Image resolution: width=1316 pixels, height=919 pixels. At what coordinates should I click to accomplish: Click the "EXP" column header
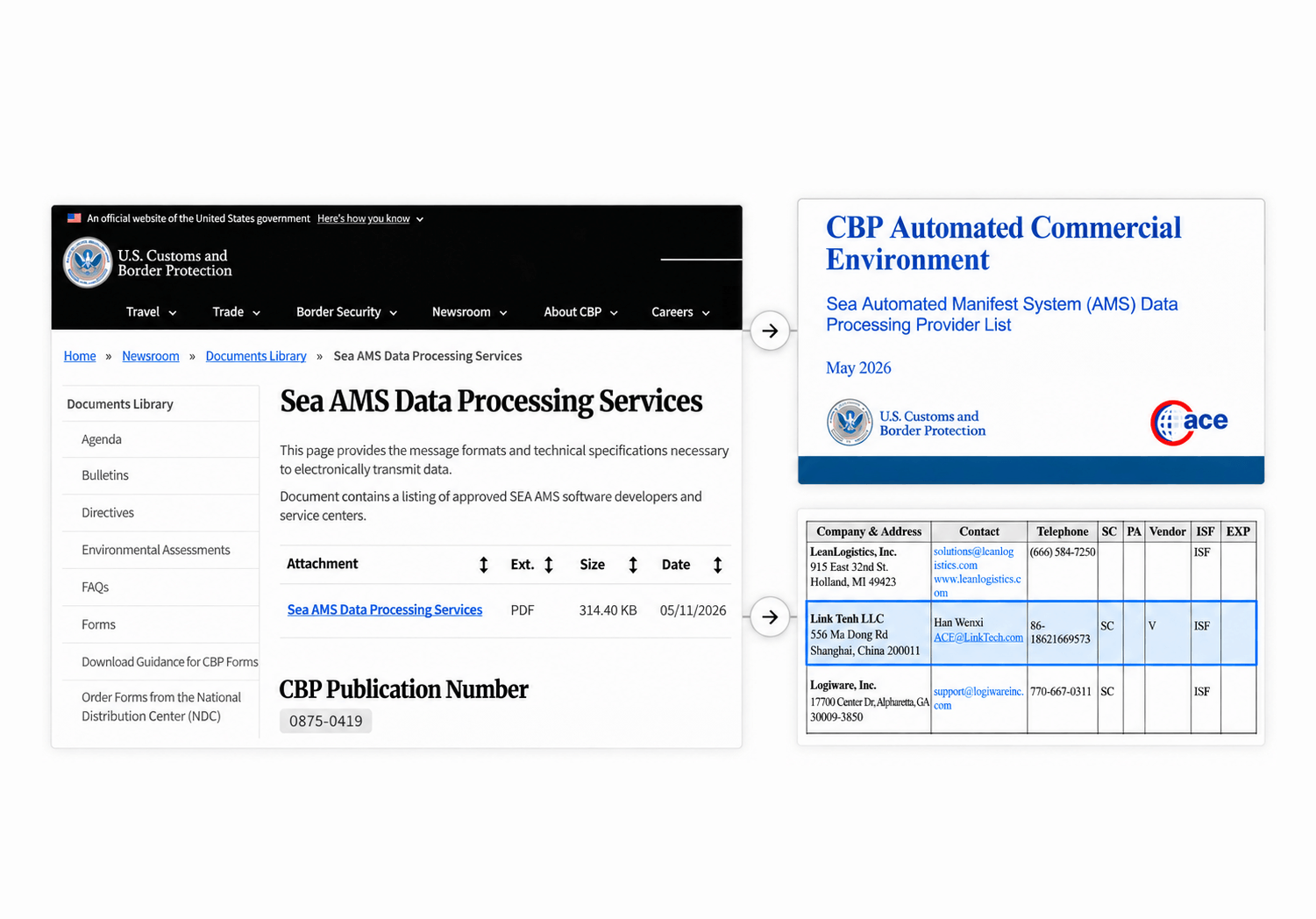coord(1238,531)
